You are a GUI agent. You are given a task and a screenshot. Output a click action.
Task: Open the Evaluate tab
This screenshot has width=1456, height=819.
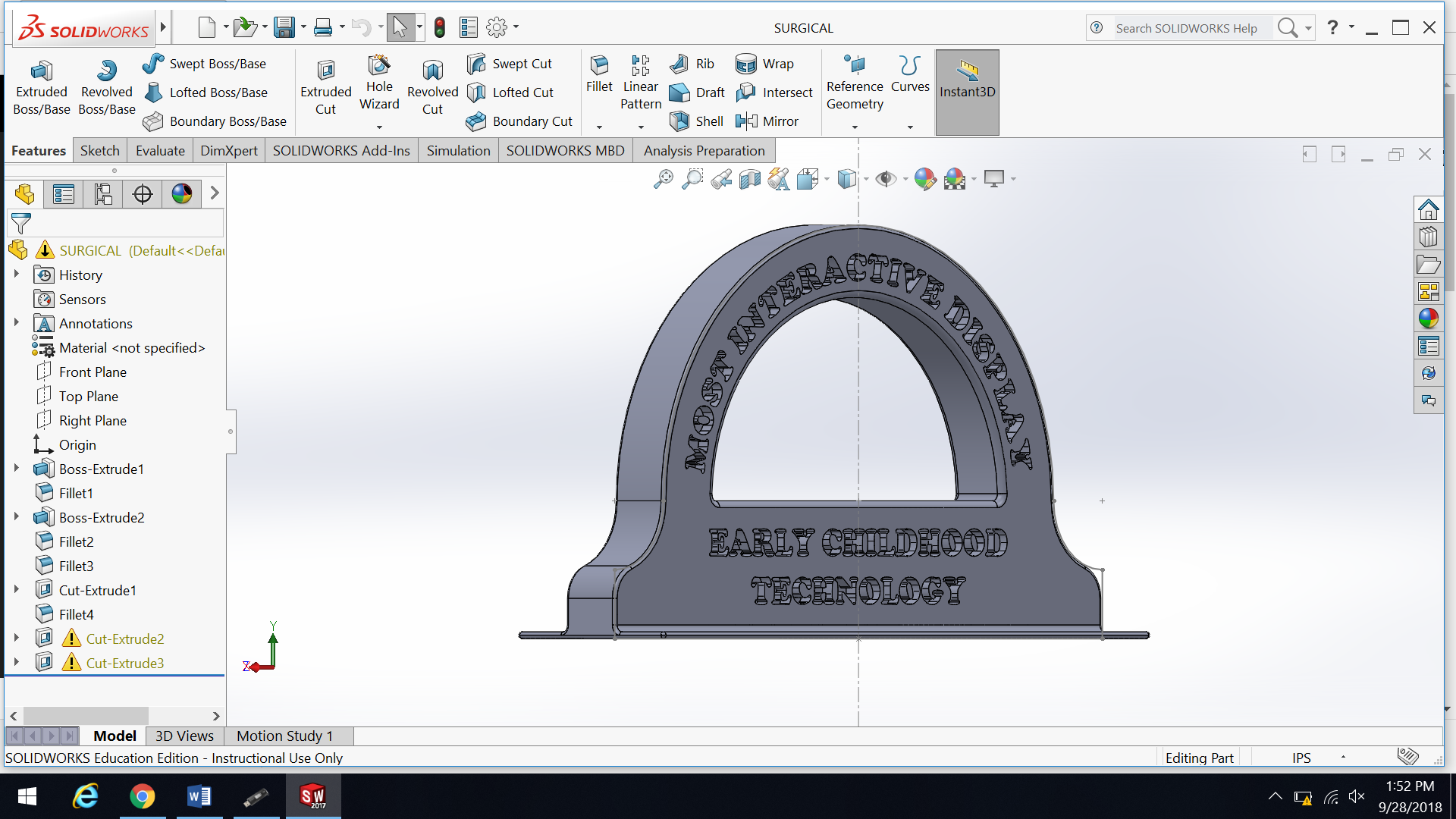click(x=160, y=151)
